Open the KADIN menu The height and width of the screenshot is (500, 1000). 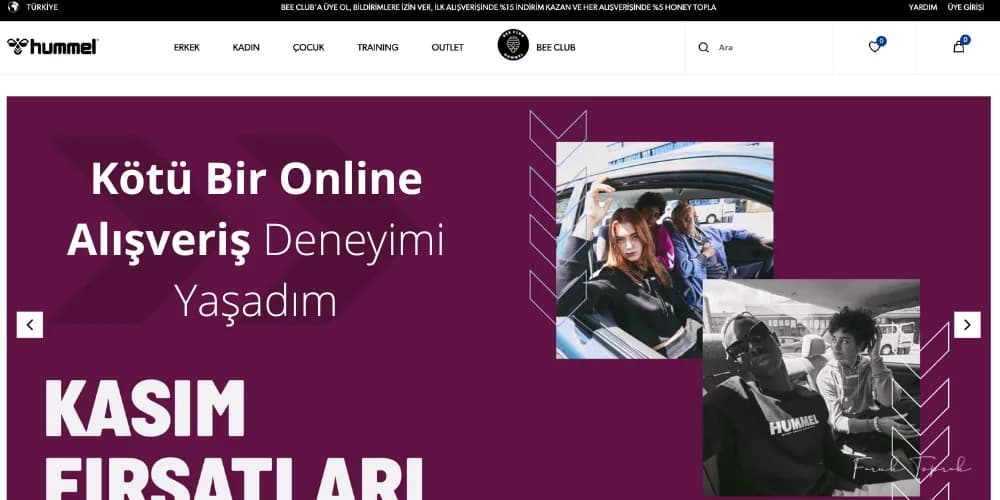(x=246, y=47)
